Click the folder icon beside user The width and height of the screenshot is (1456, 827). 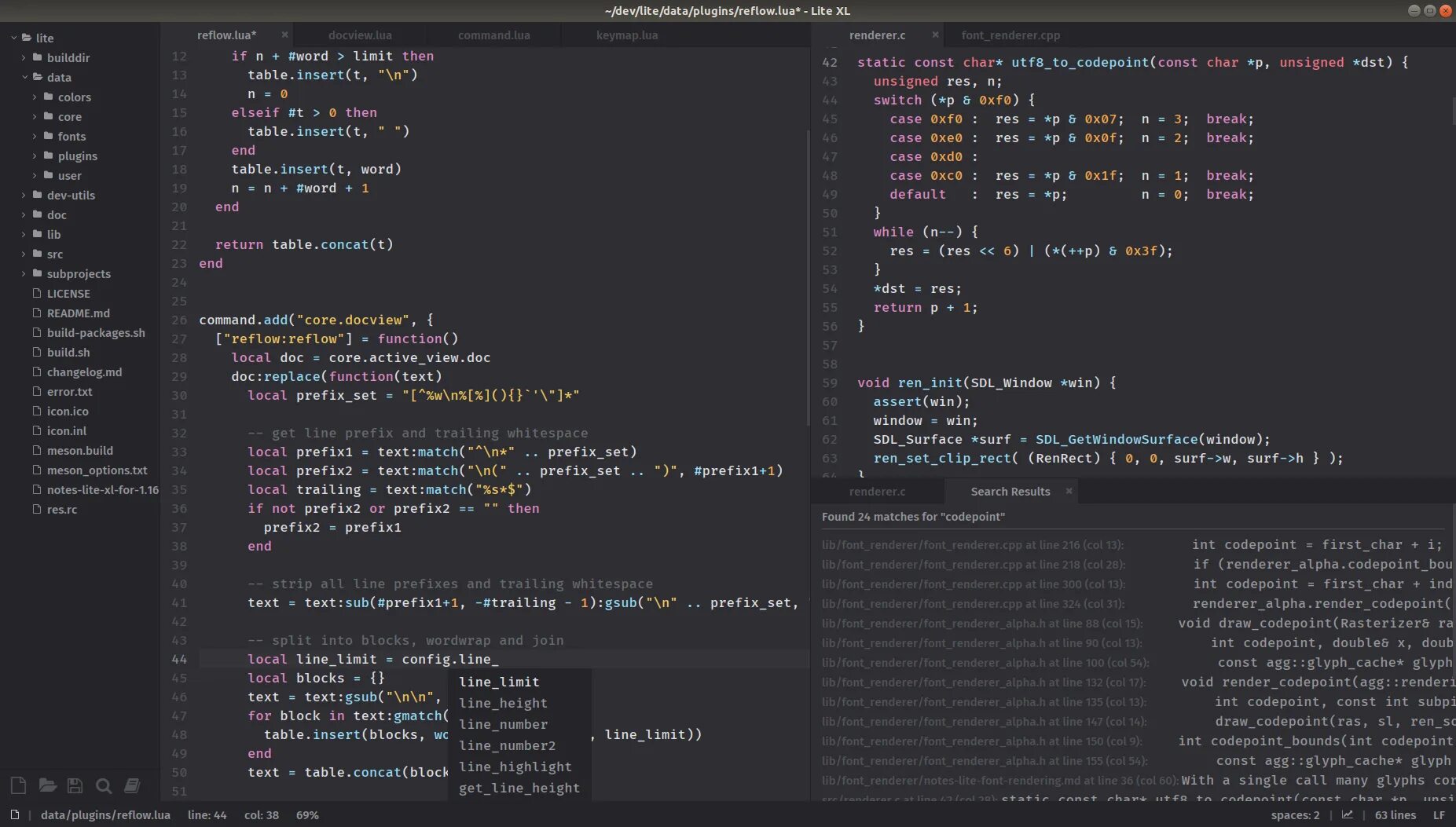point(48,175)
